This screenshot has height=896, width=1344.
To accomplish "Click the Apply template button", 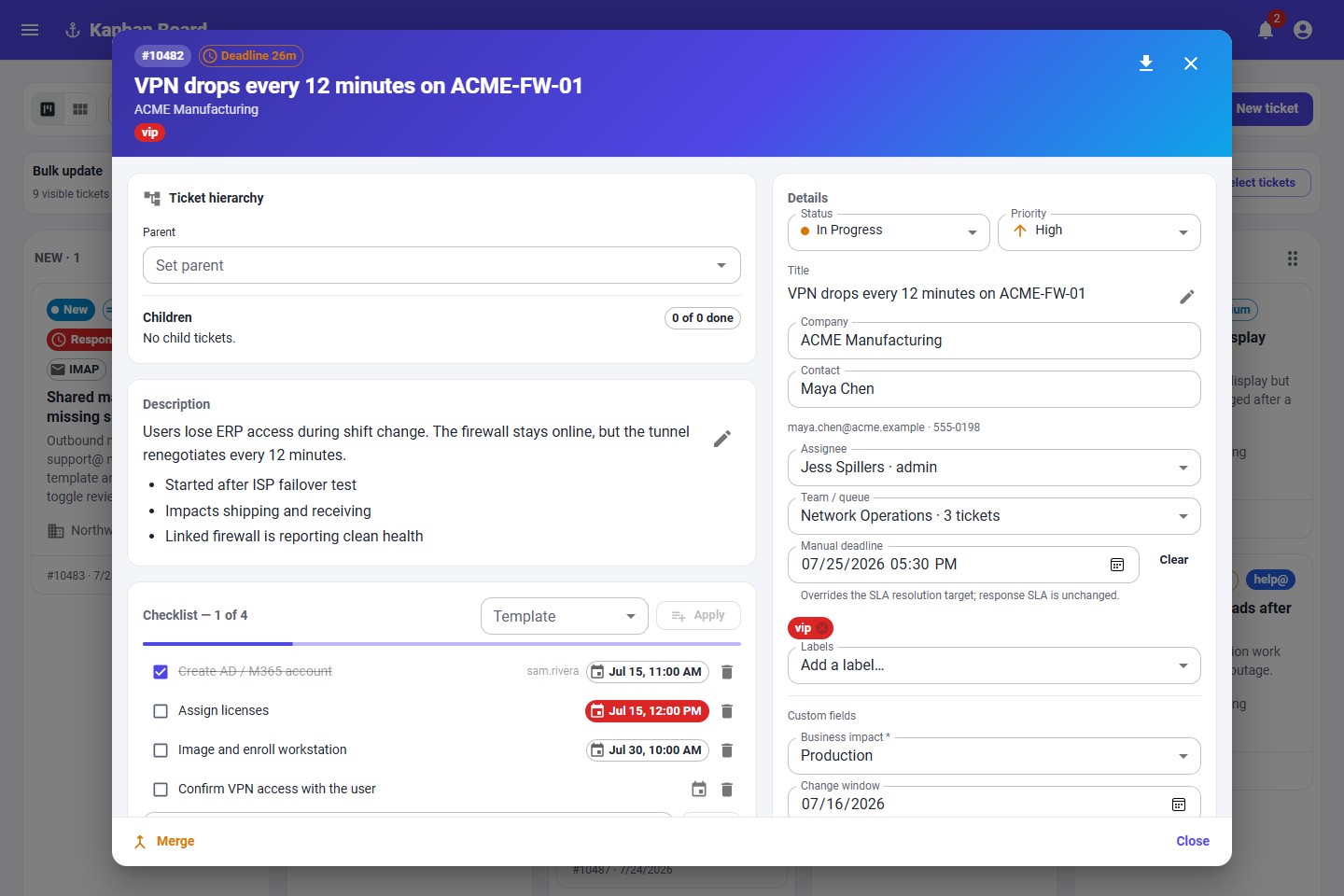I will pos(698,615).
